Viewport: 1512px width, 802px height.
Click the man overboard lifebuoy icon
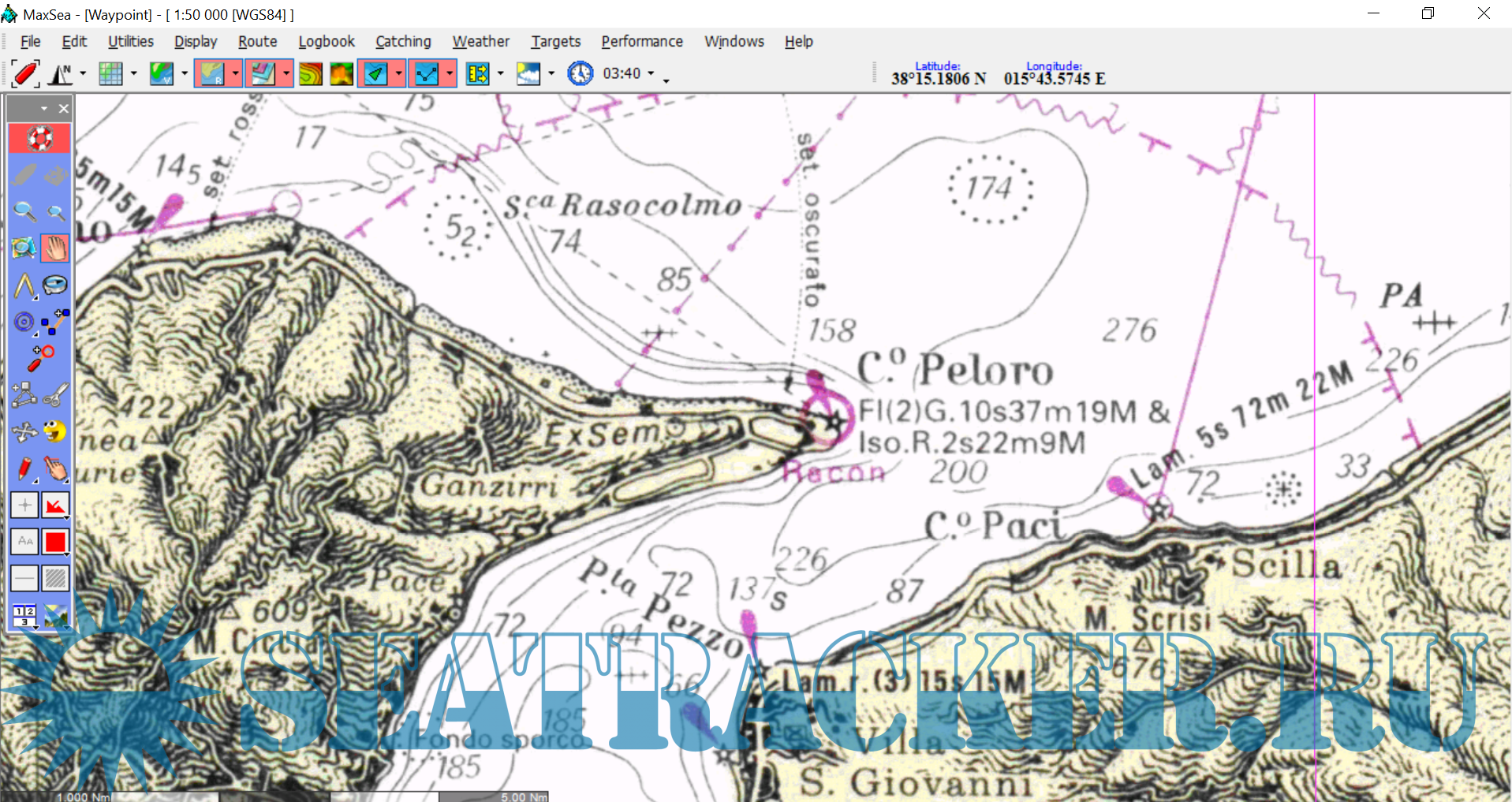(x=39, y=138)
